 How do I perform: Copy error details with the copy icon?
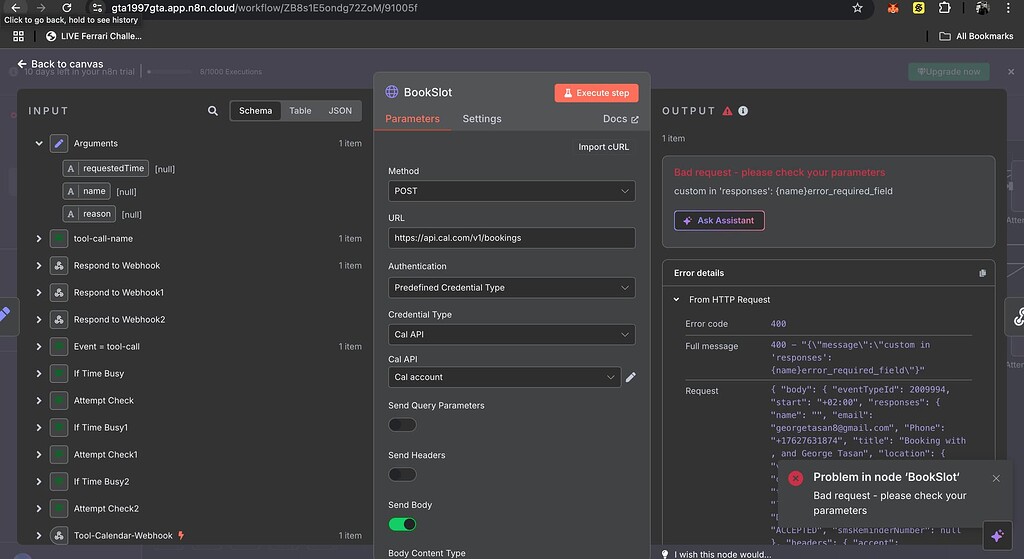click(x=982, y=273)
